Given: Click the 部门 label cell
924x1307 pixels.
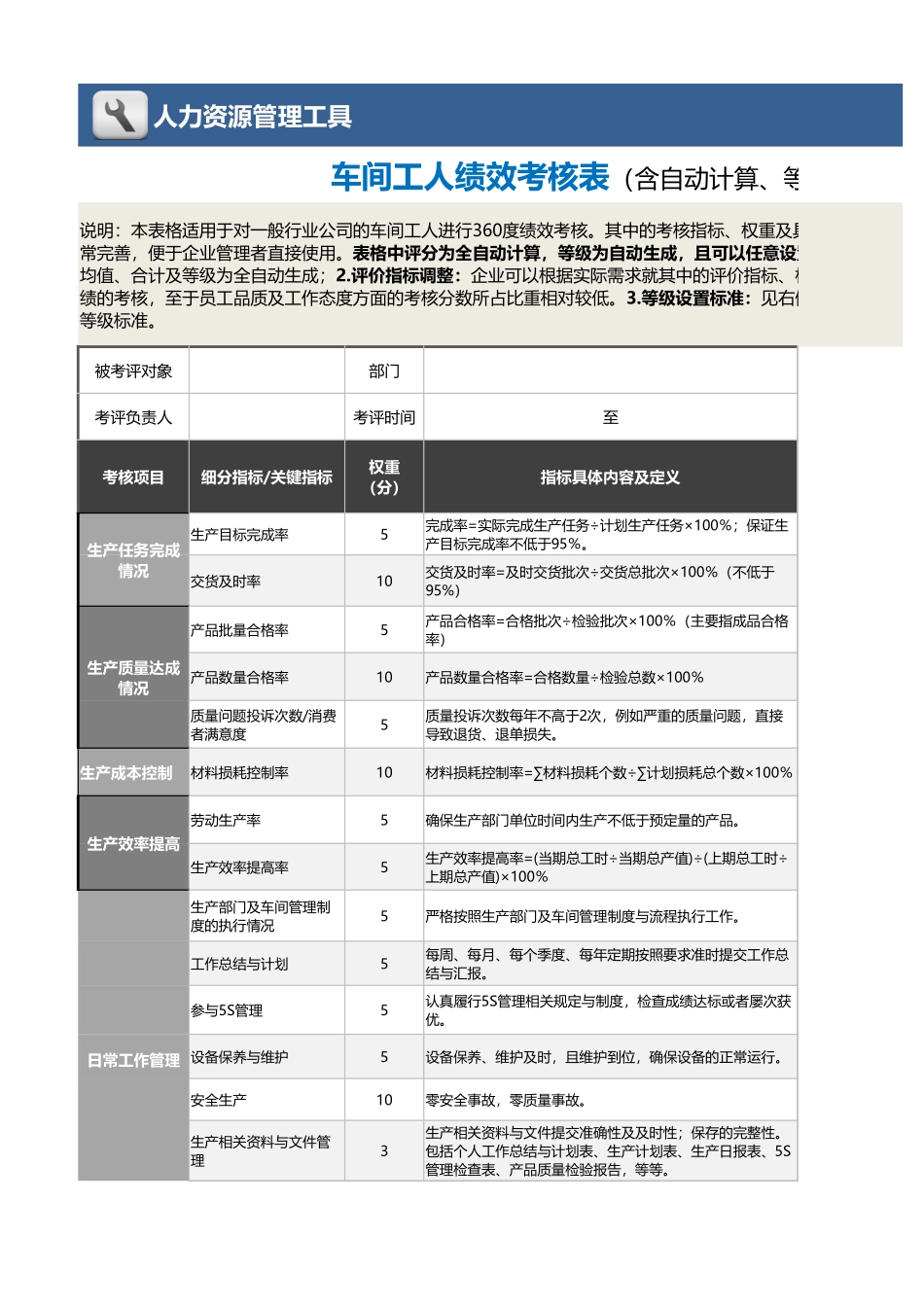Looking at the screenshot, I should pyautogui.click(x=384, y=371).
